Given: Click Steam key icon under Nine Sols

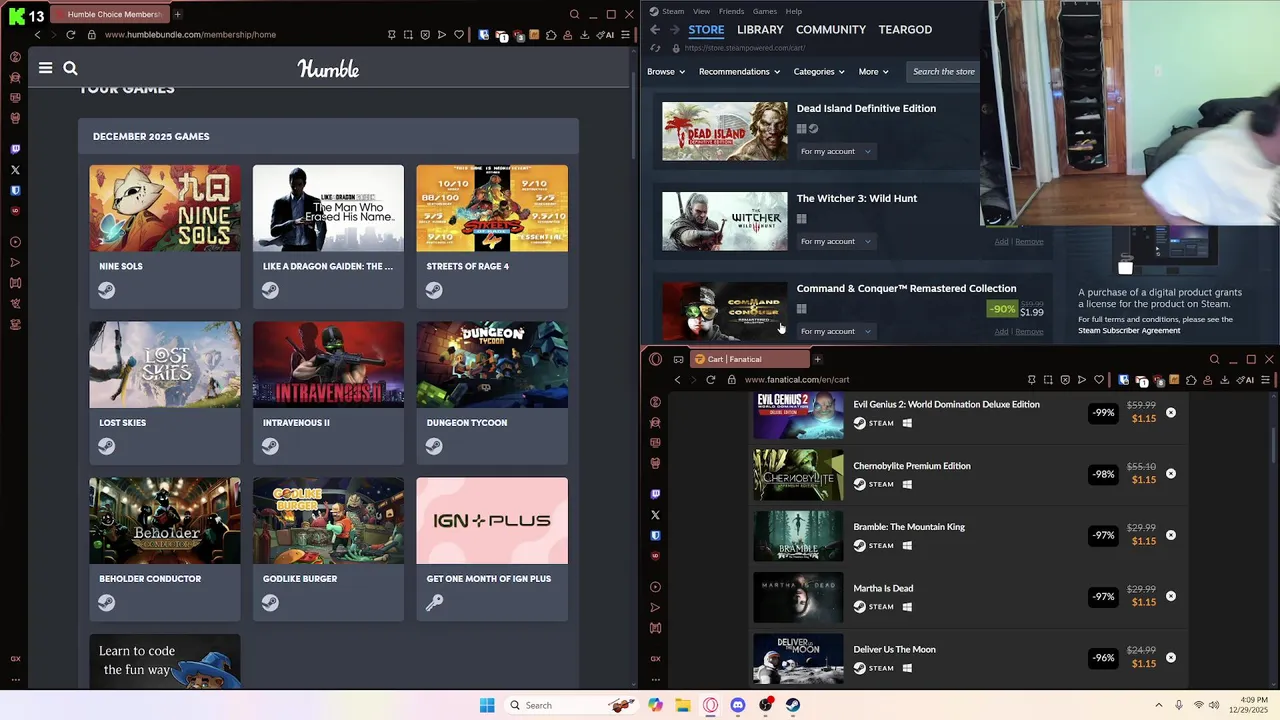Looking at the screenshot, I should [x=107, y=290].
